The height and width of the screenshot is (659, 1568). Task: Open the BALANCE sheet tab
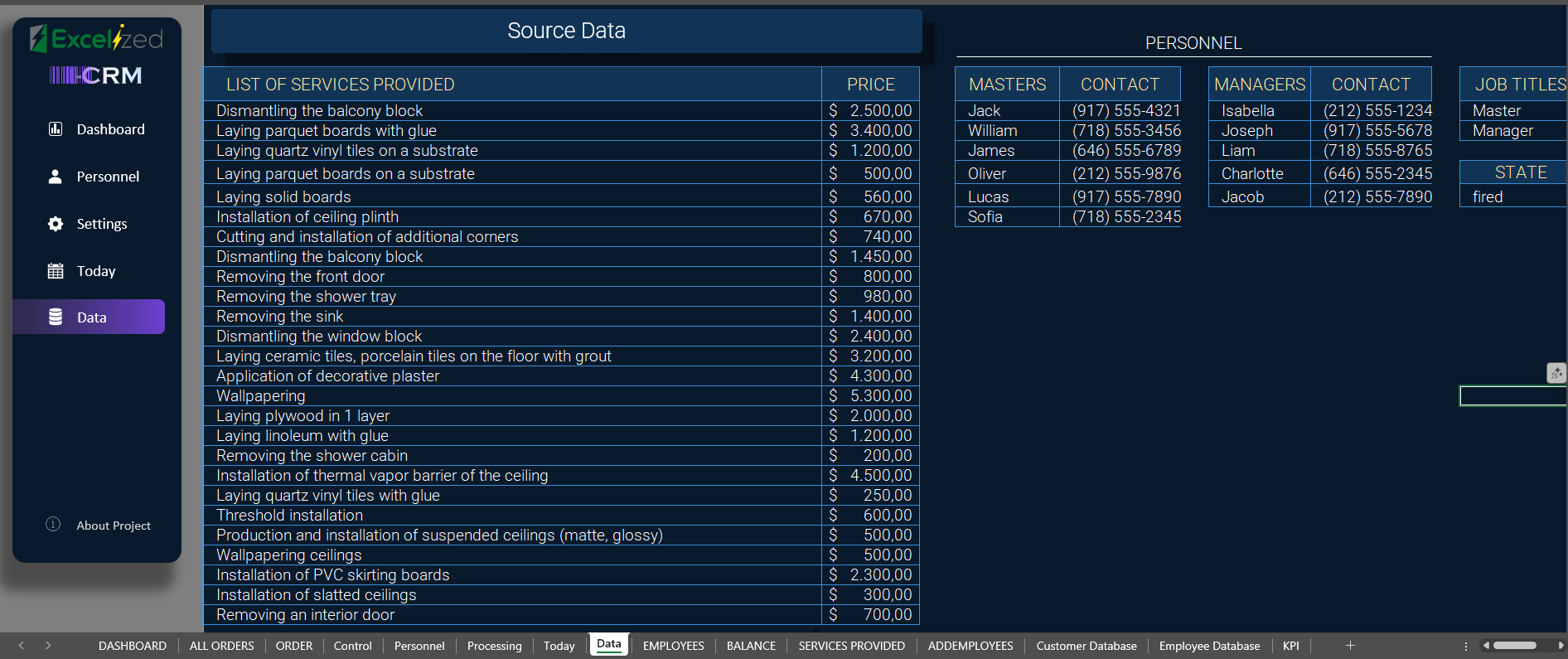(752, 646)
